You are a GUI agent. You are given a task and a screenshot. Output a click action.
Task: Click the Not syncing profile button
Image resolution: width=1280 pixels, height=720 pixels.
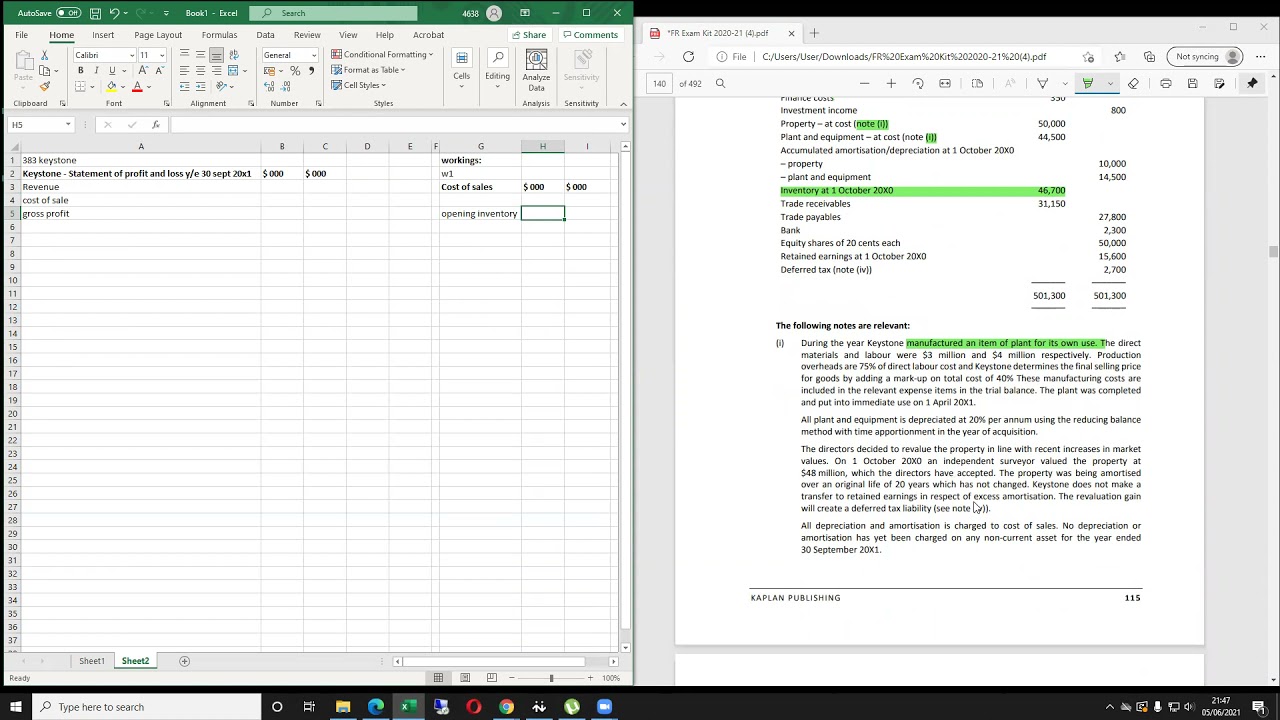click(1206, 57)
